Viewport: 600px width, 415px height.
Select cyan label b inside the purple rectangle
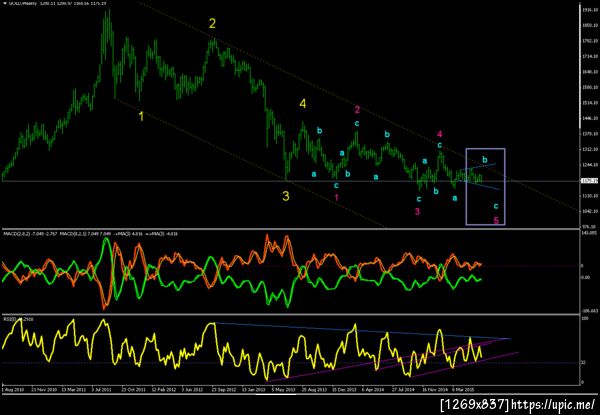485,159
